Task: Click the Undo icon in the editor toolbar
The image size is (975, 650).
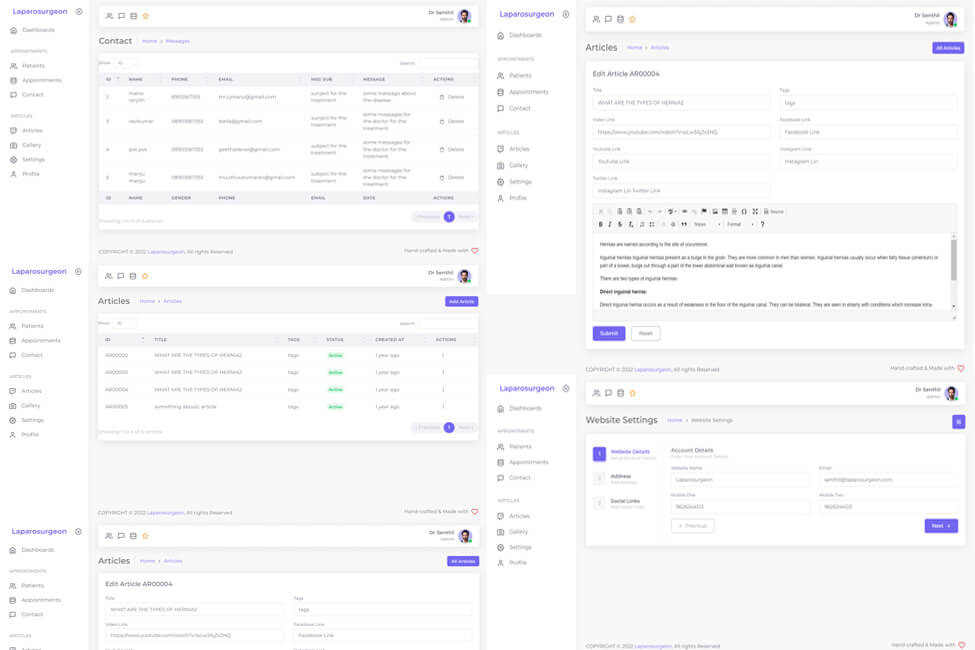Action: click(x=649, y=211)
